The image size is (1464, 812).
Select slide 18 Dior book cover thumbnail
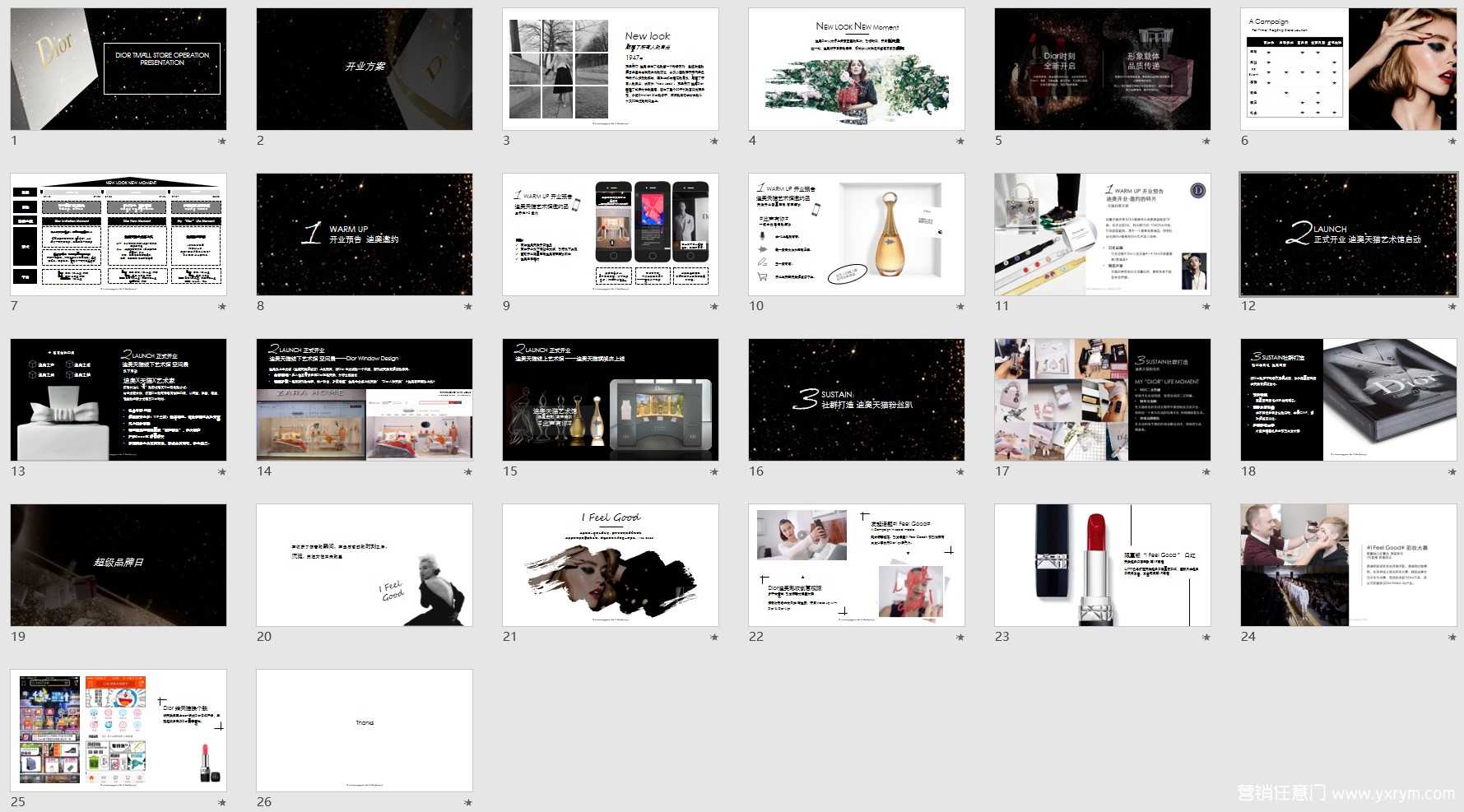[x=1349, y=400]
